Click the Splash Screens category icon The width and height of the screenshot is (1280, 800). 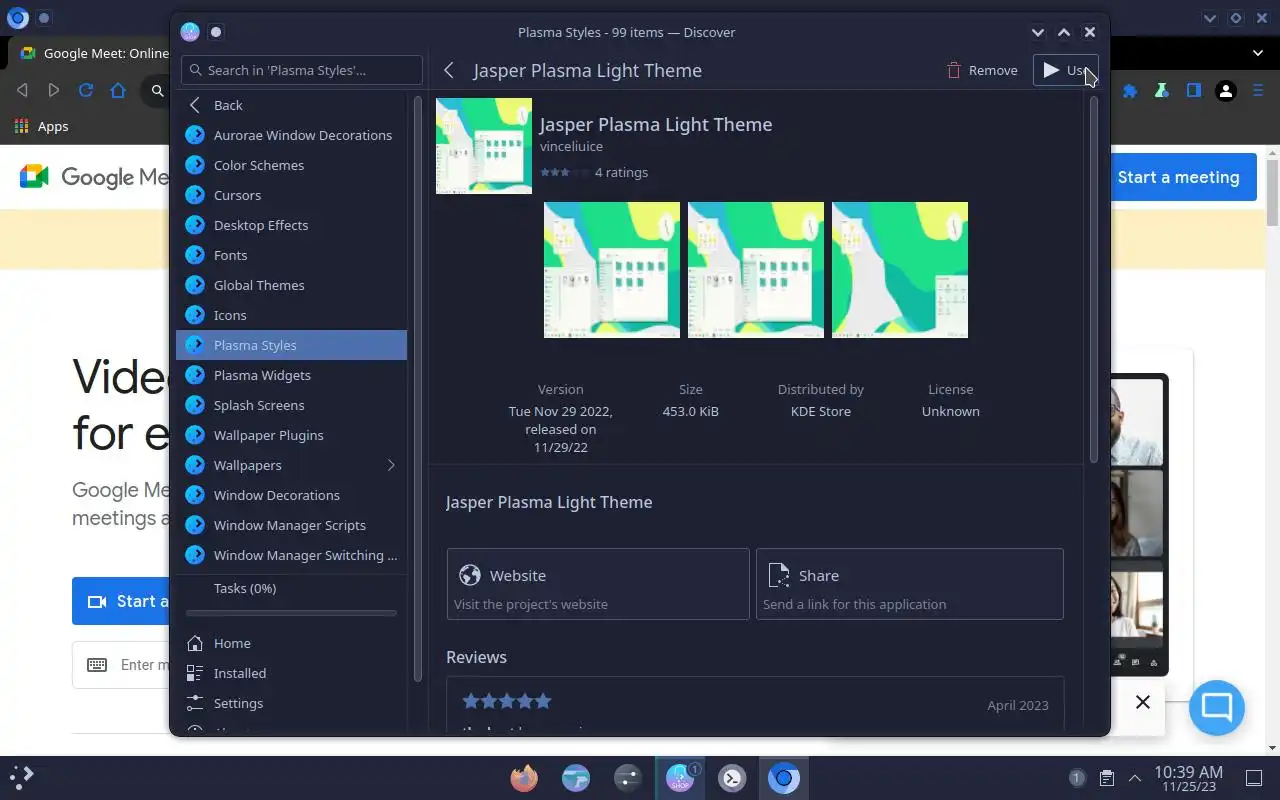[x=195, y=405]
